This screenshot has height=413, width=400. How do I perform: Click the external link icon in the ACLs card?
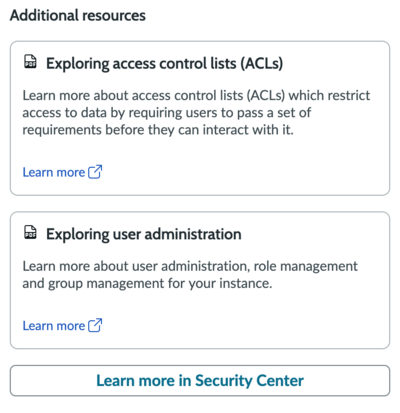[x=95, y=172]
